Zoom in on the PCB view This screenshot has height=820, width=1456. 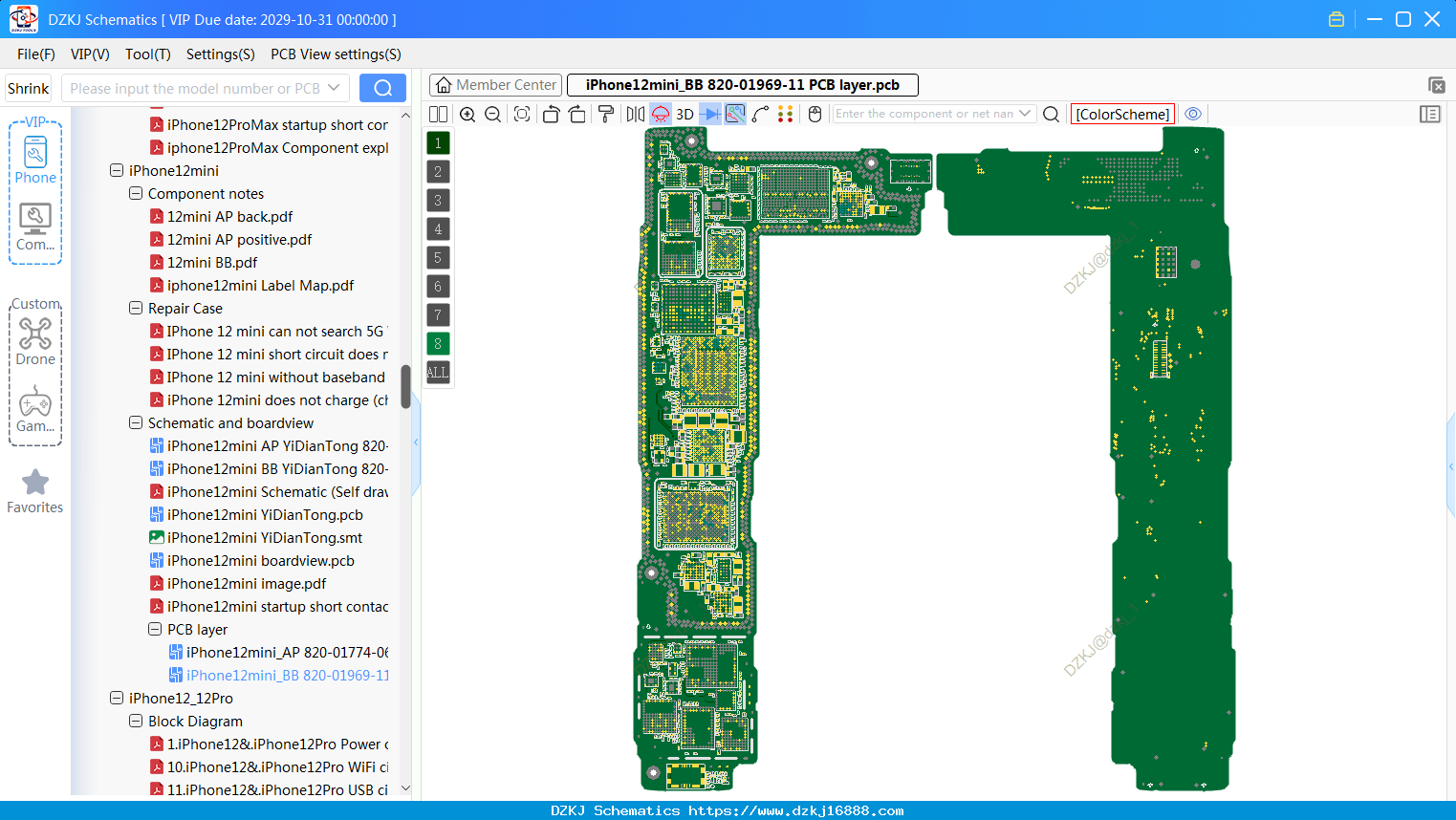point(467,114)
